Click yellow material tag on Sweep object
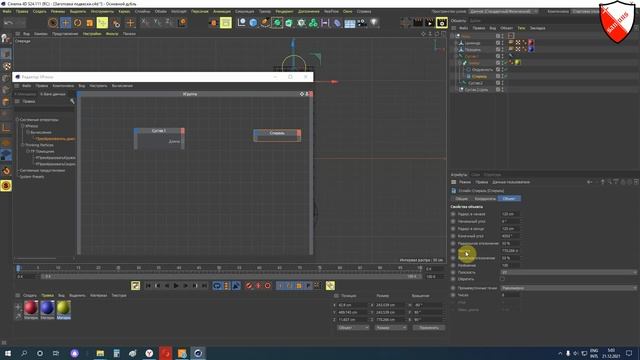The width and height of the screenshot is (640, 360). coord(518,62)
